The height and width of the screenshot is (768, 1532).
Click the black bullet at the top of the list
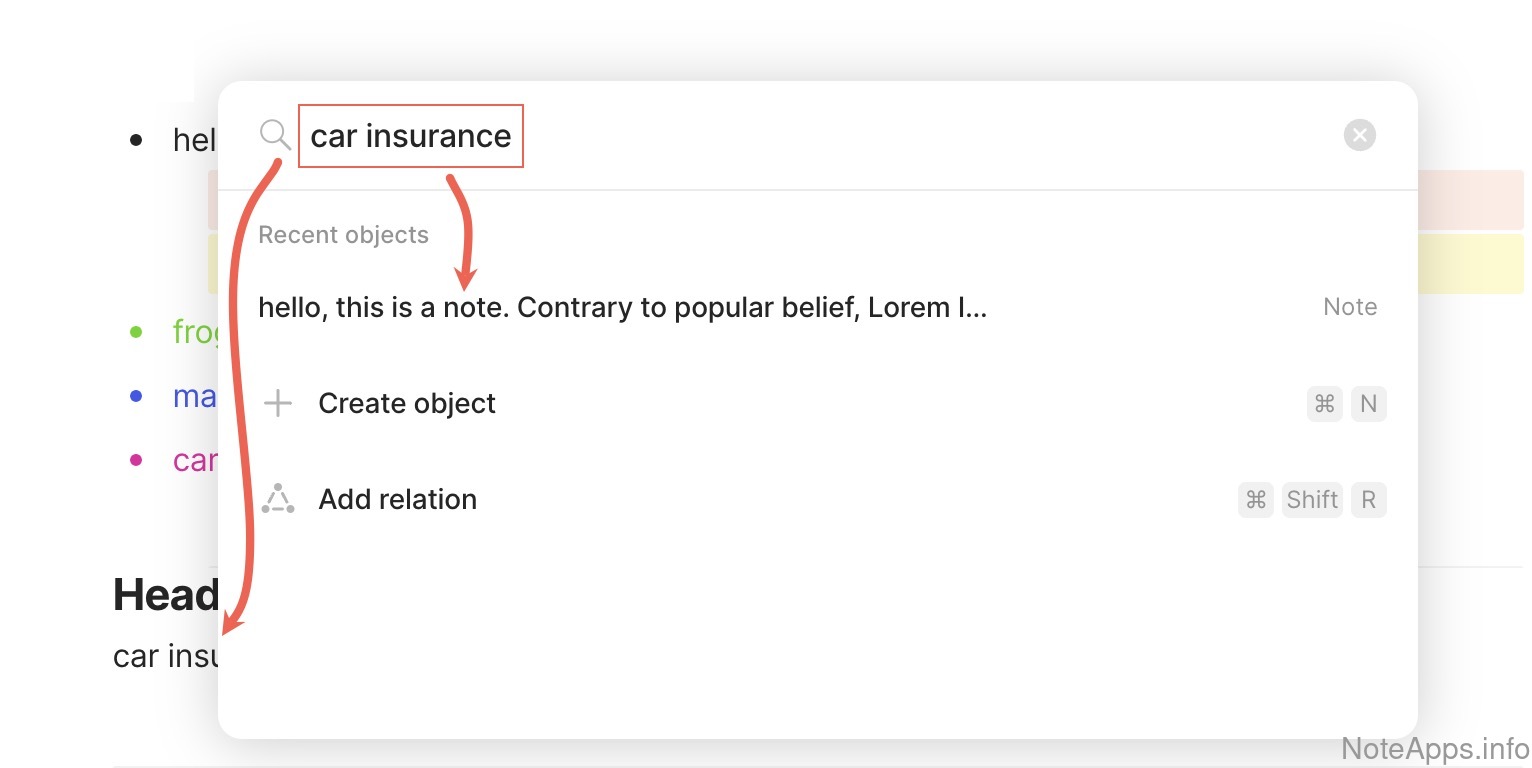(137, 140)
